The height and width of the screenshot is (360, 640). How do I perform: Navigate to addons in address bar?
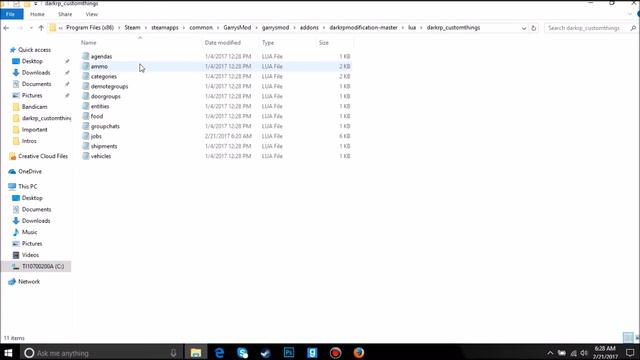tap(309, 28)
